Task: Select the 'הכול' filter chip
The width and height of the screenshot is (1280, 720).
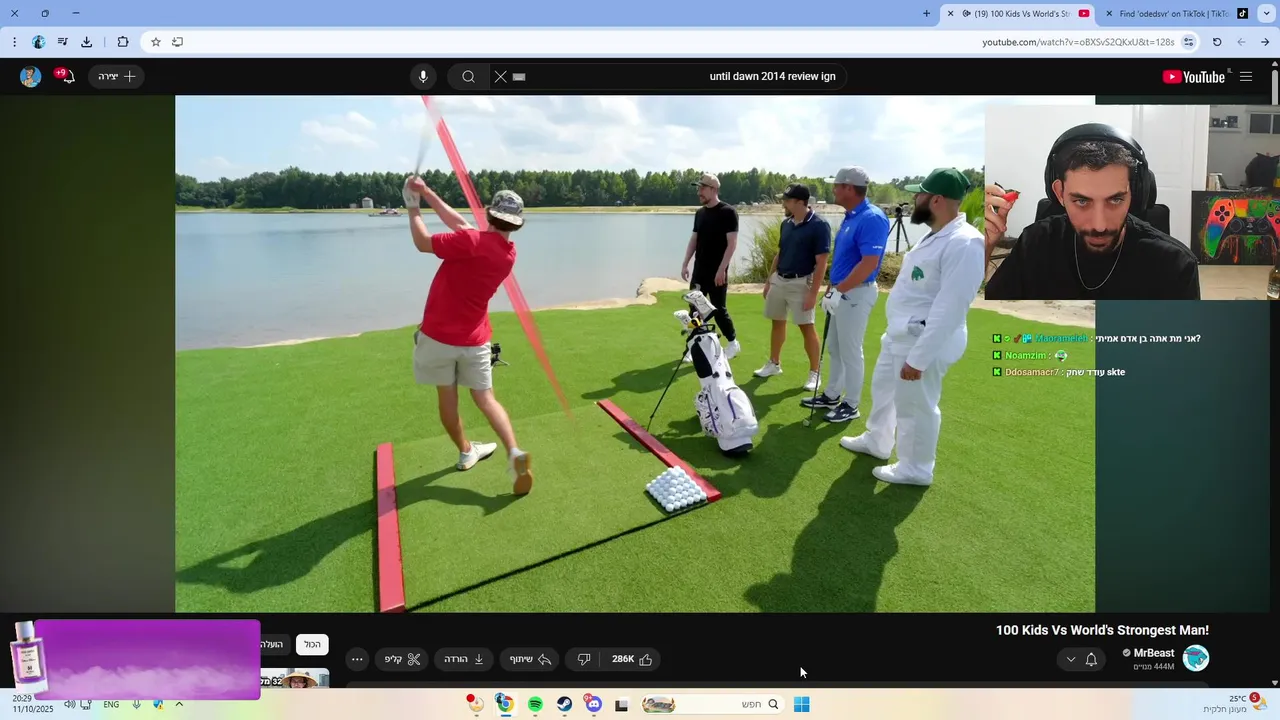Action: [312, 645]
